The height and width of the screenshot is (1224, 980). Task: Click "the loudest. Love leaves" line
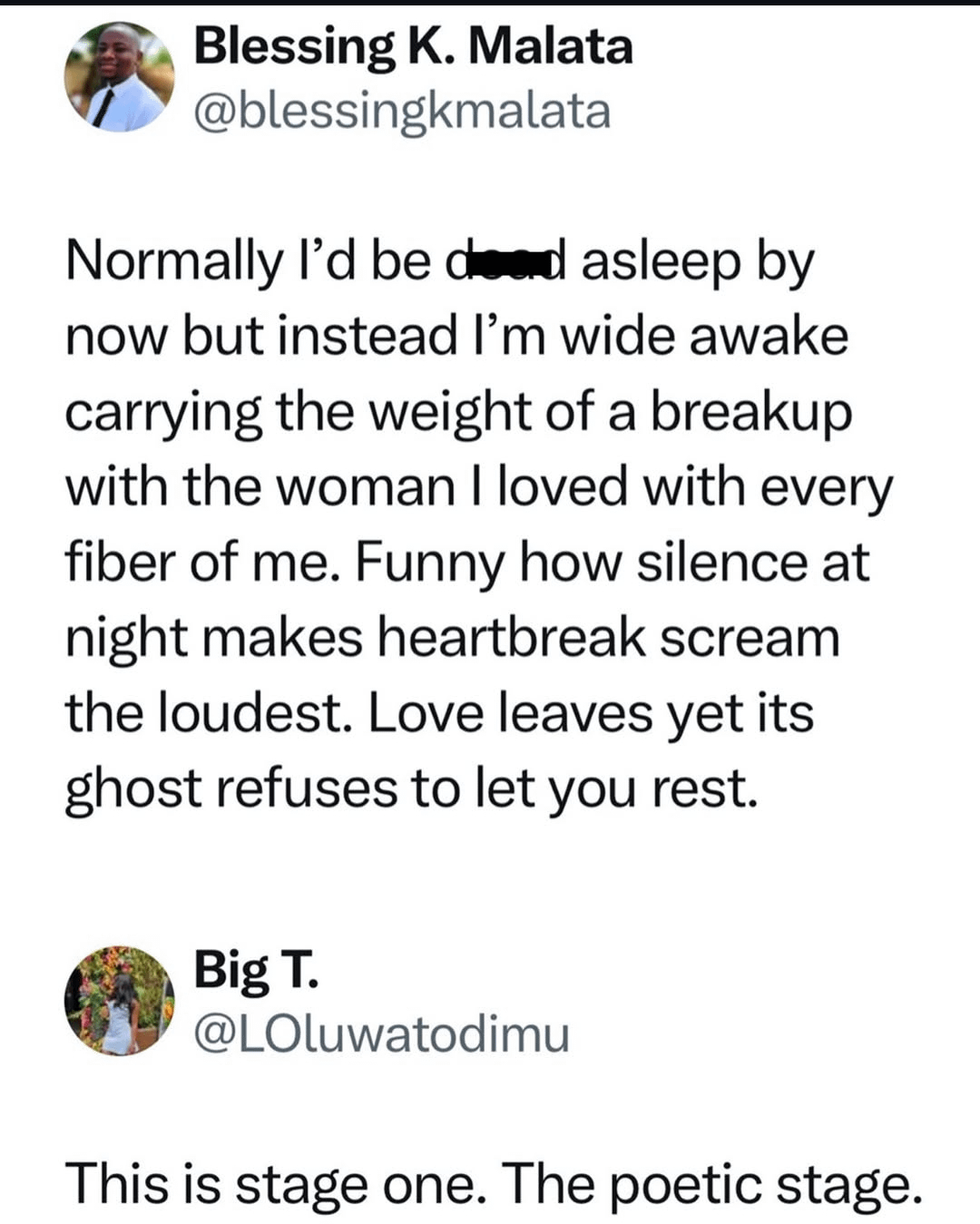click(358, 712)
